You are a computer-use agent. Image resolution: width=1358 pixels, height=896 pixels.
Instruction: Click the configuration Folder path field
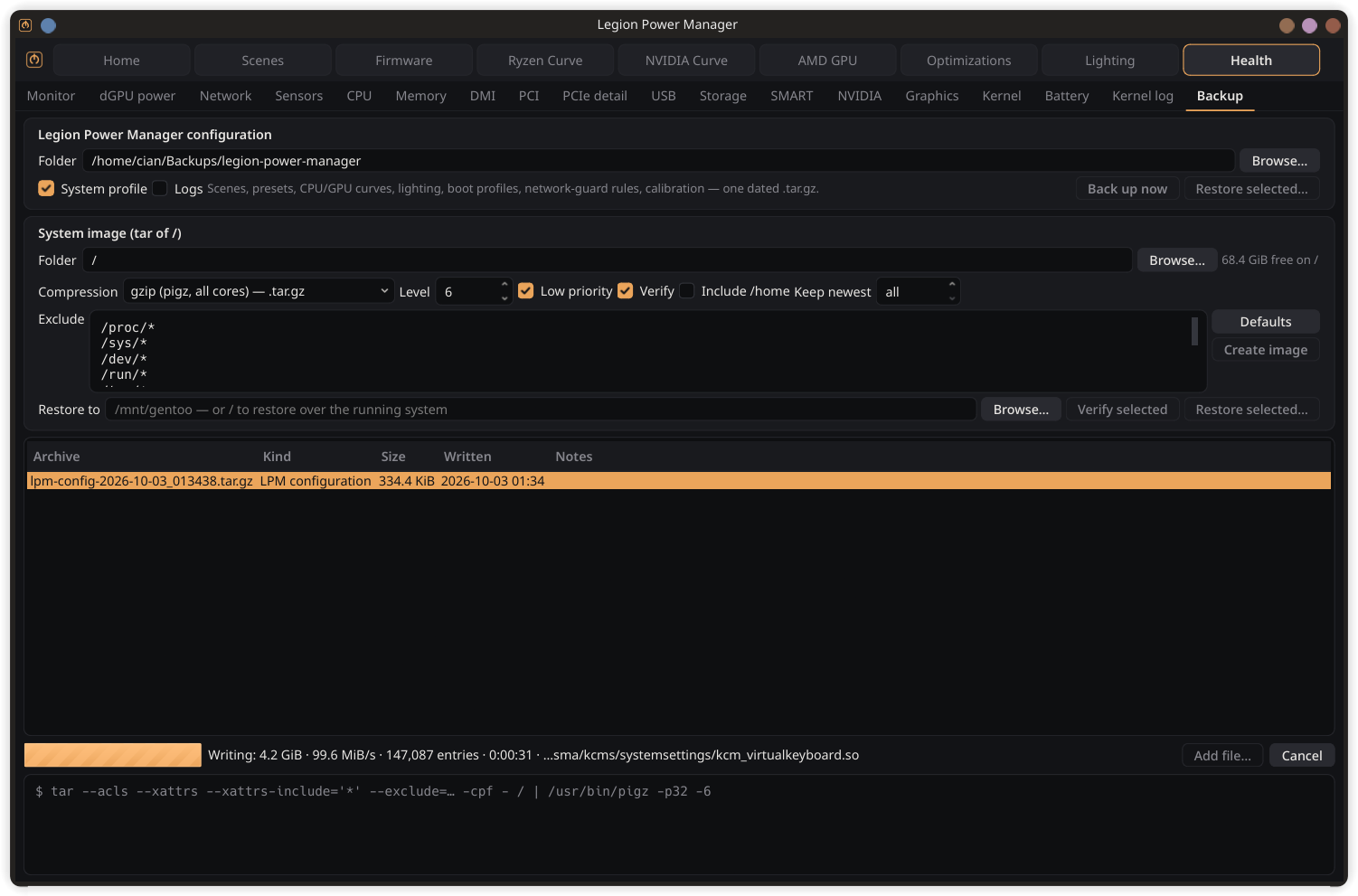(658, 161)
